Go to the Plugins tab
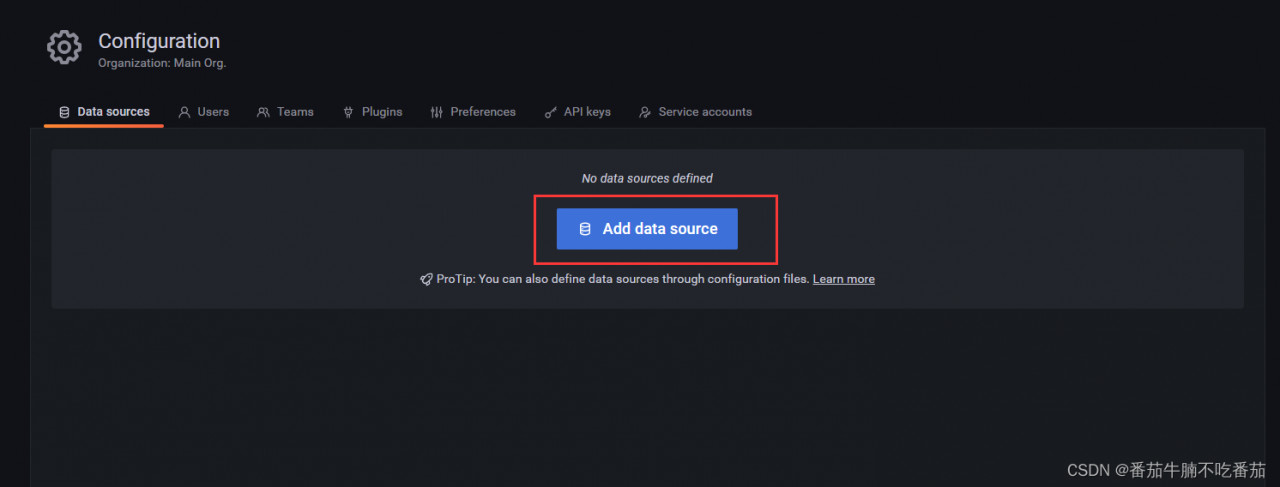Image resolution: width=1280 pixels, height=487 pixels. pos(382,112)
